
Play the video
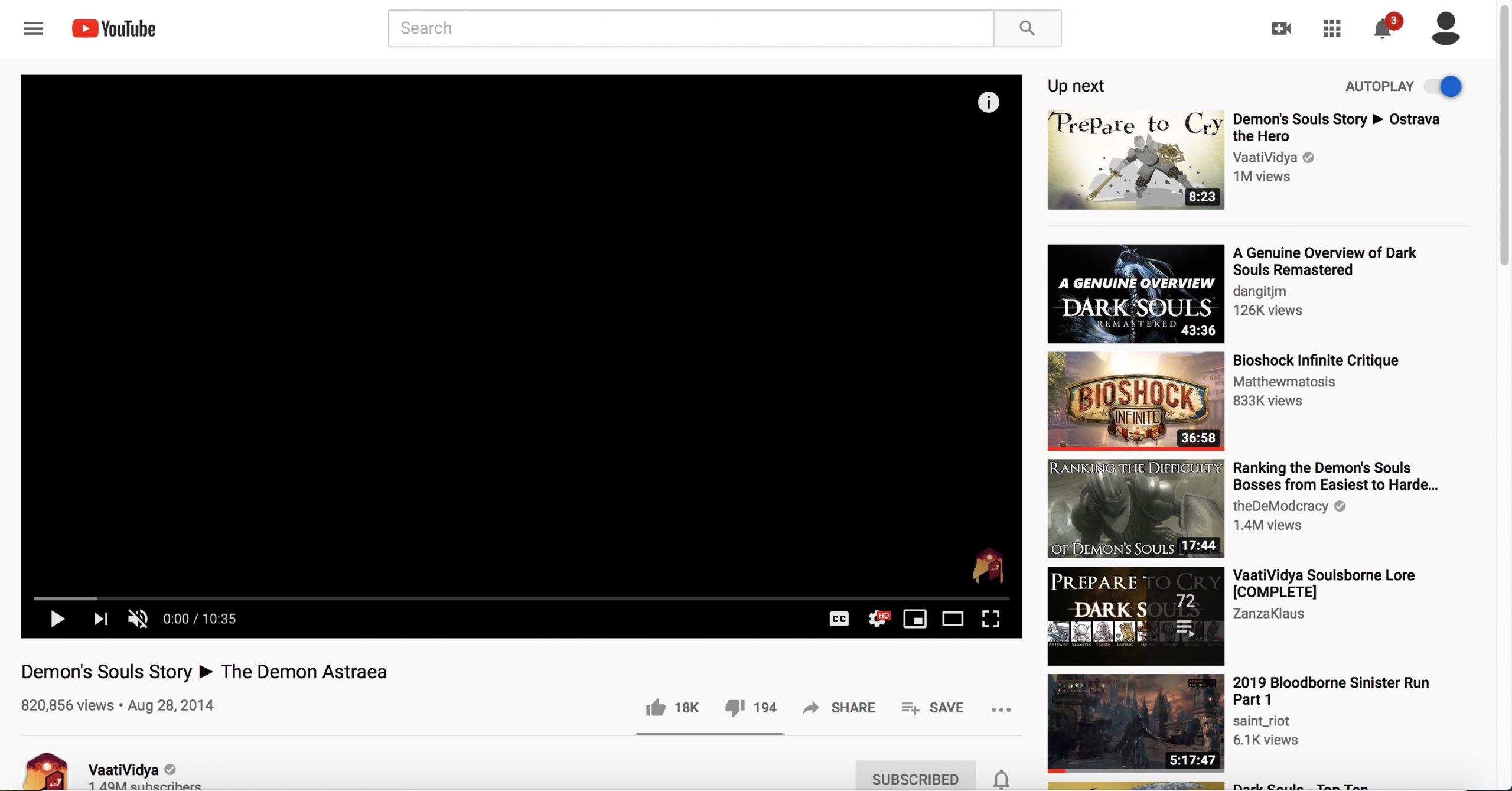point(57,619)
